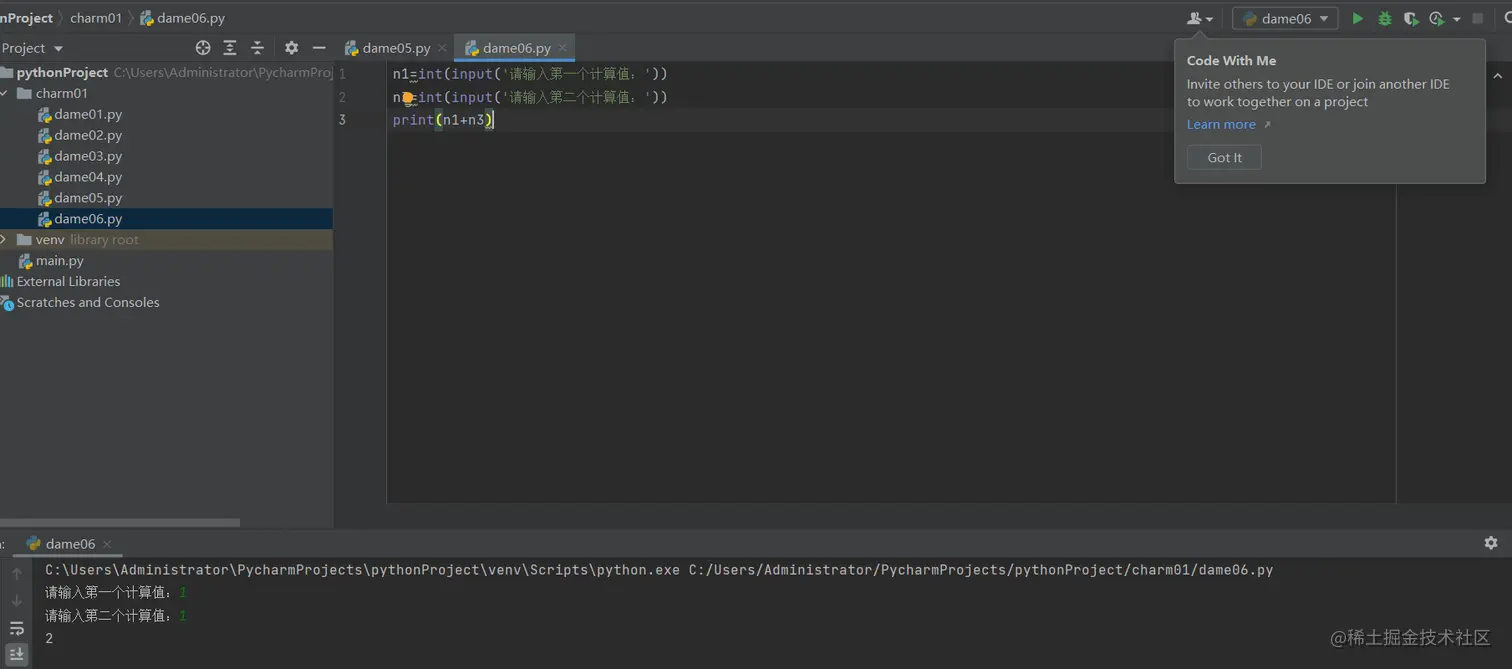Select External Libraries node
The image size is (1512, 669).
(68, 282)
